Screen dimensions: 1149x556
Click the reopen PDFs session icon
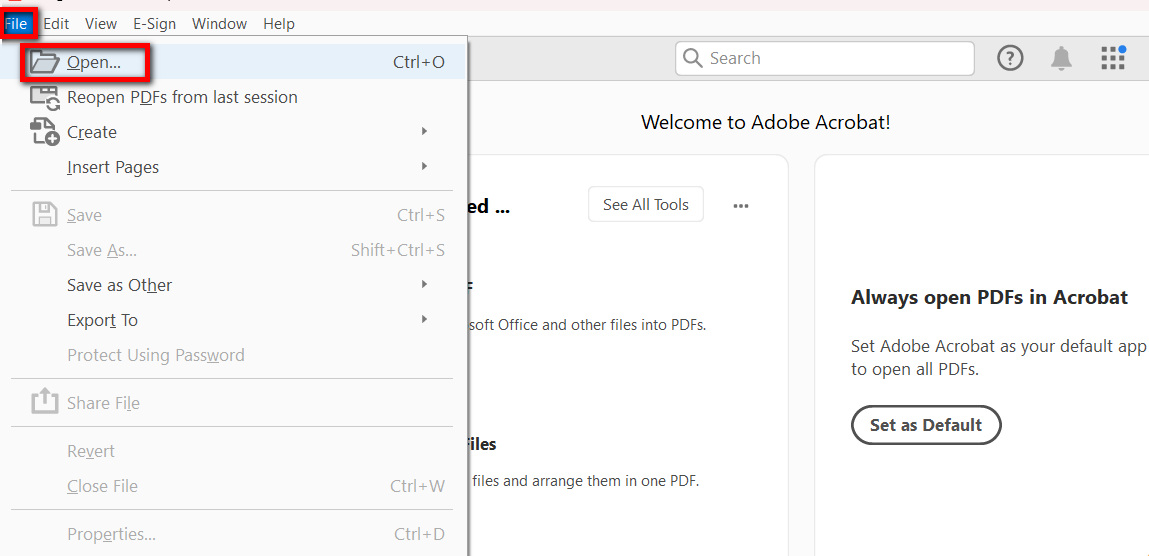coord(45,97)
